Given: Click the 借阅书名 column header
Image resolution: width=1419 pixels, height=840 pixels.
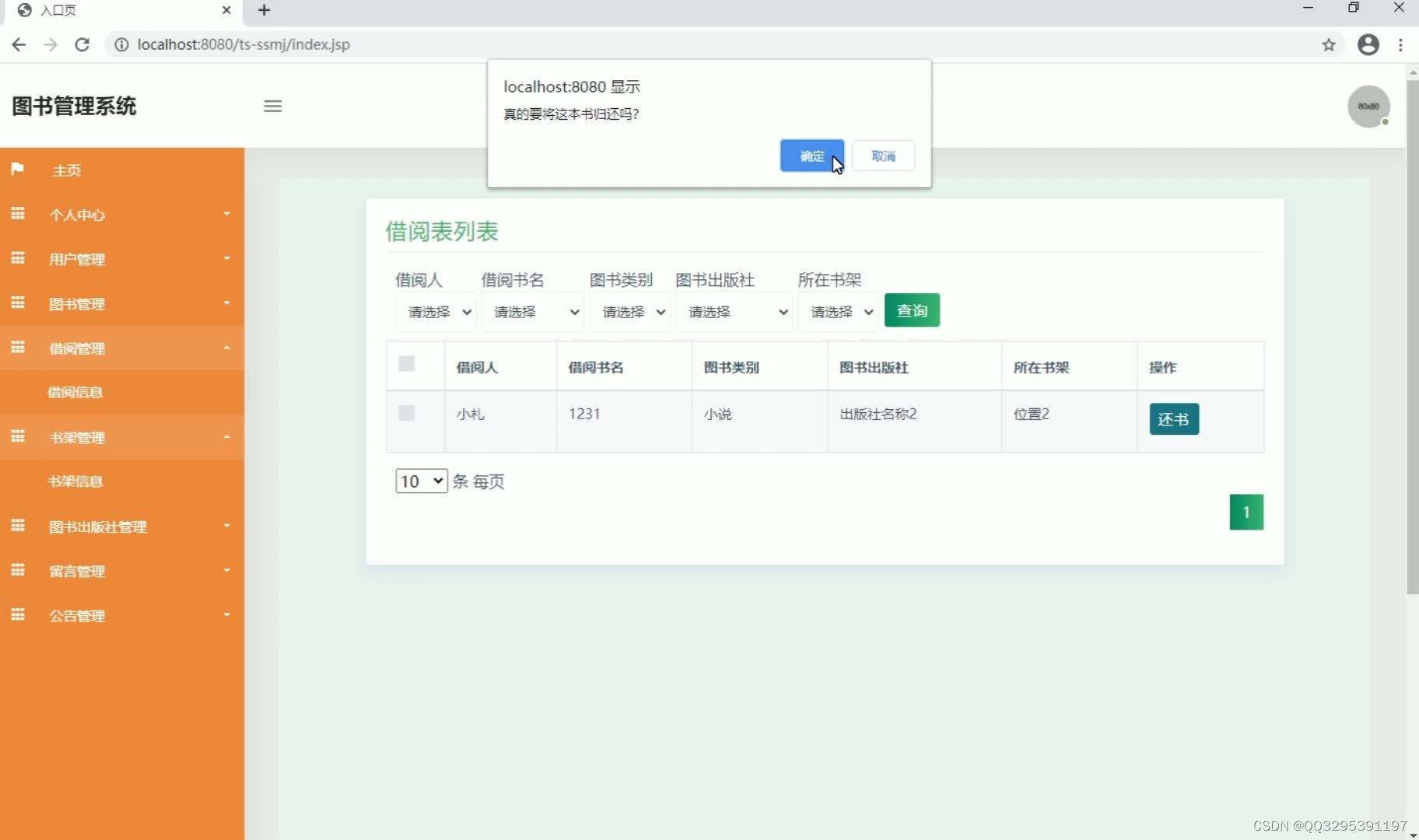Looking at the screenshot, I should (596, 367).
